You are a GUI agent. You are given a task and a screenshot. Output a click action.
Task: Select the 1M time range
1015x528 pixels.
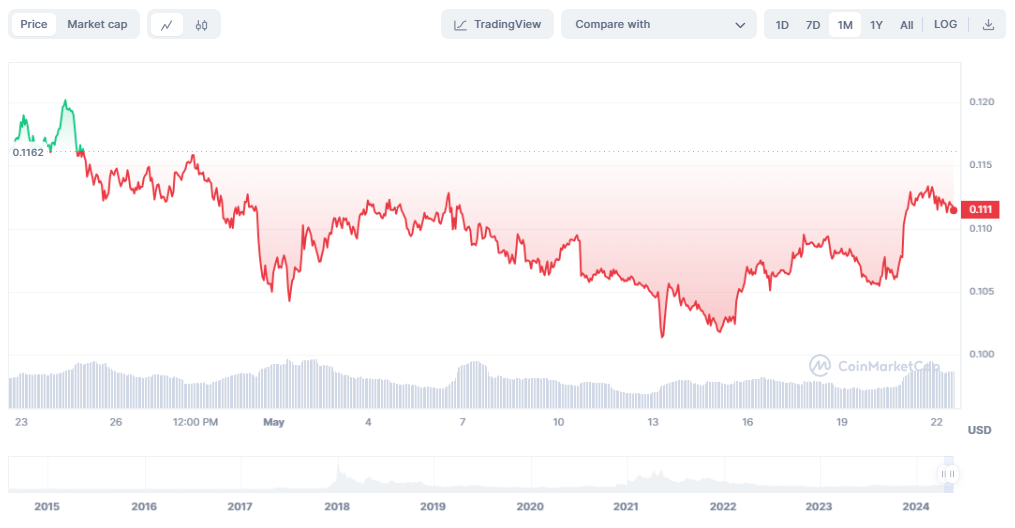click(845, 25)
